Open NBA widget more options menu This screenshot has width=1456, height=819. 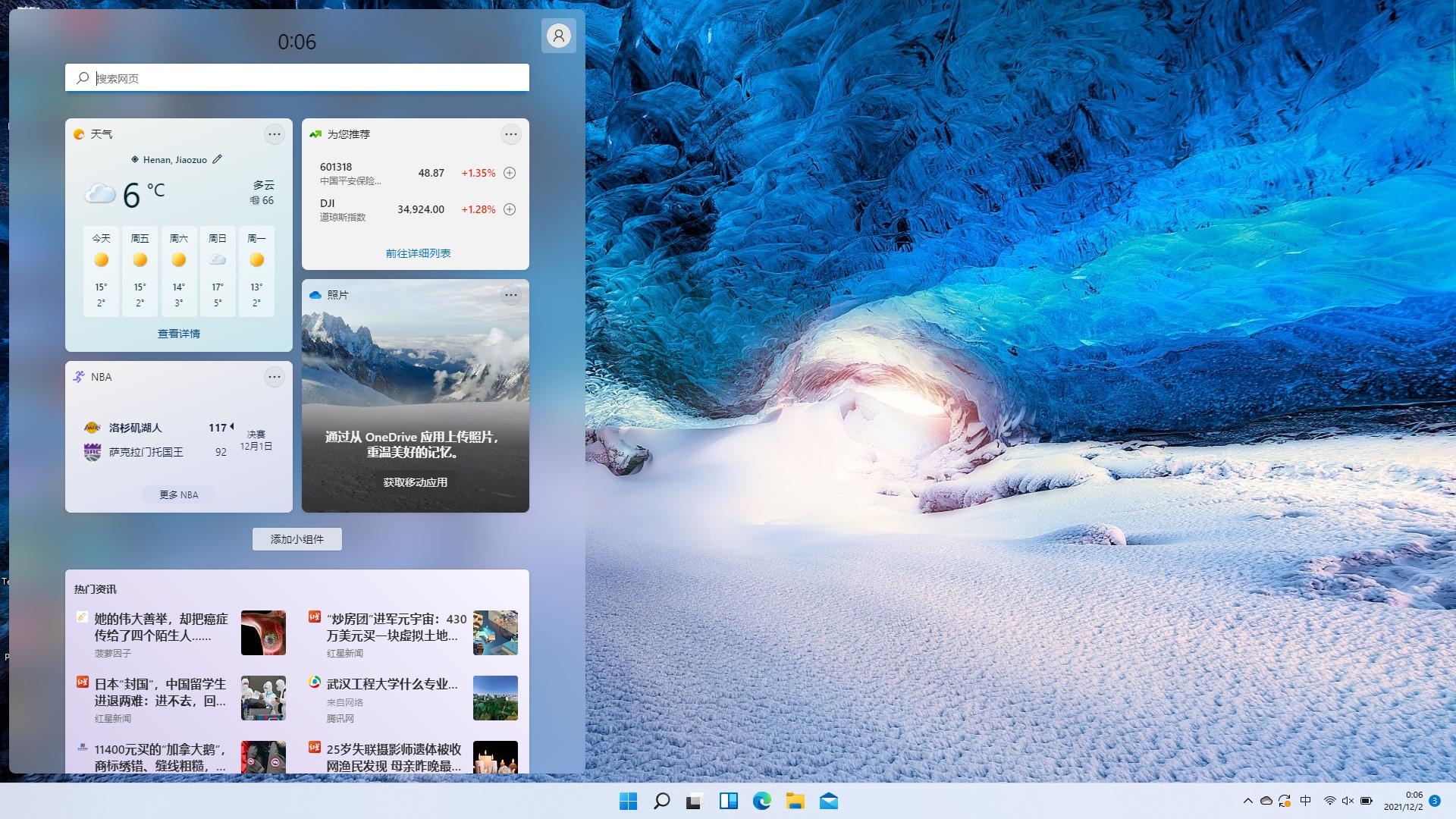(274, 377)
